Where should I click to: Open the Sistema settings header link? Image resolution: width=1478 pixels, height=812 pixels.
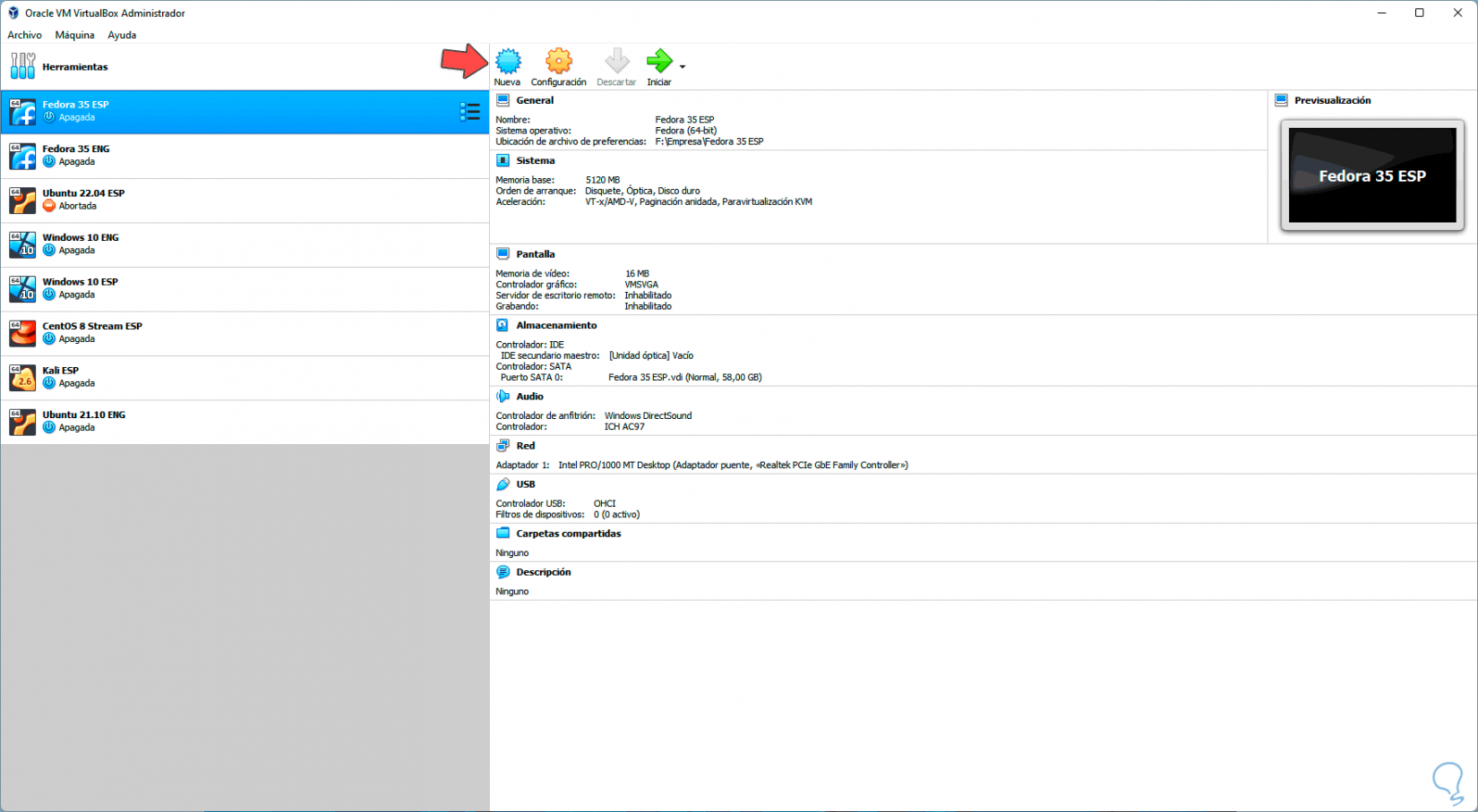(x=536, y=161)
